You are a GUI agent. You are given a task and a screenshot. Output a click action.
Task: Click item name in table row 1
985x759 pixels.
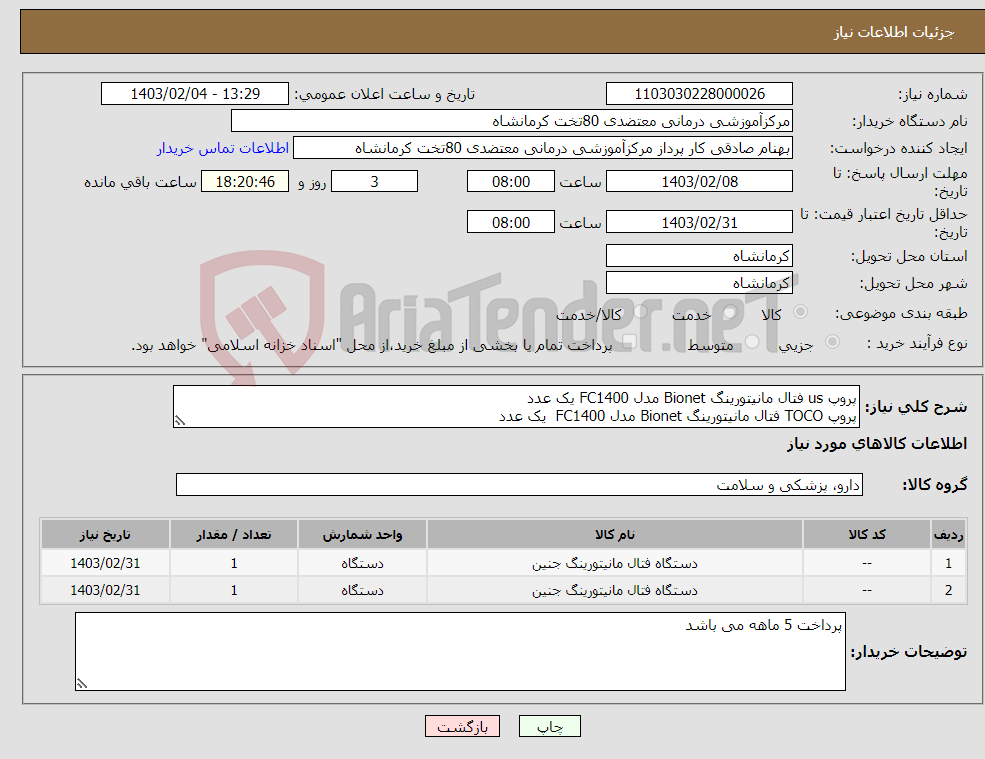coord(614,563)
